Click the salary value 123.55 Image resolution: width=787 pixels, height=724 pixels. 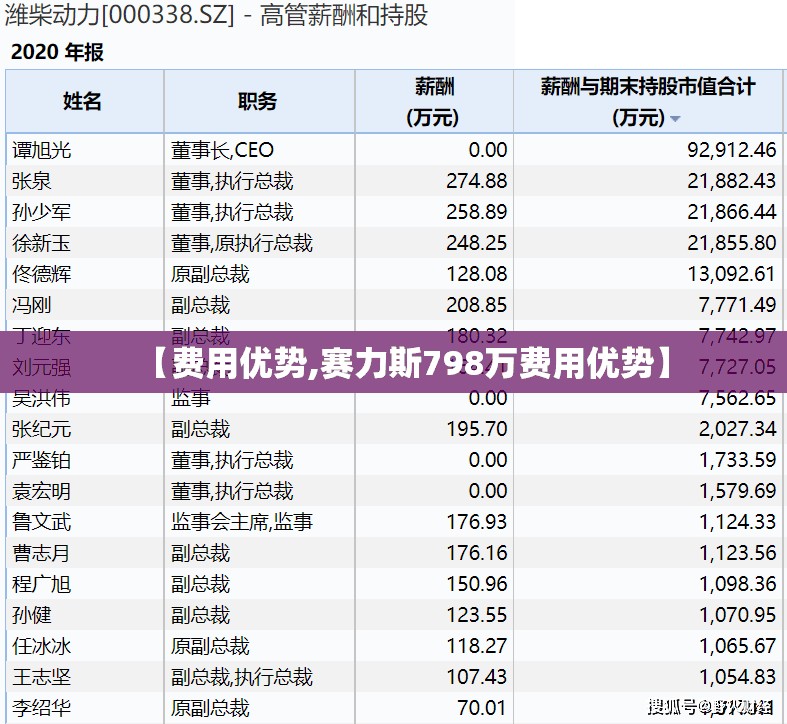tap(477, 615)
